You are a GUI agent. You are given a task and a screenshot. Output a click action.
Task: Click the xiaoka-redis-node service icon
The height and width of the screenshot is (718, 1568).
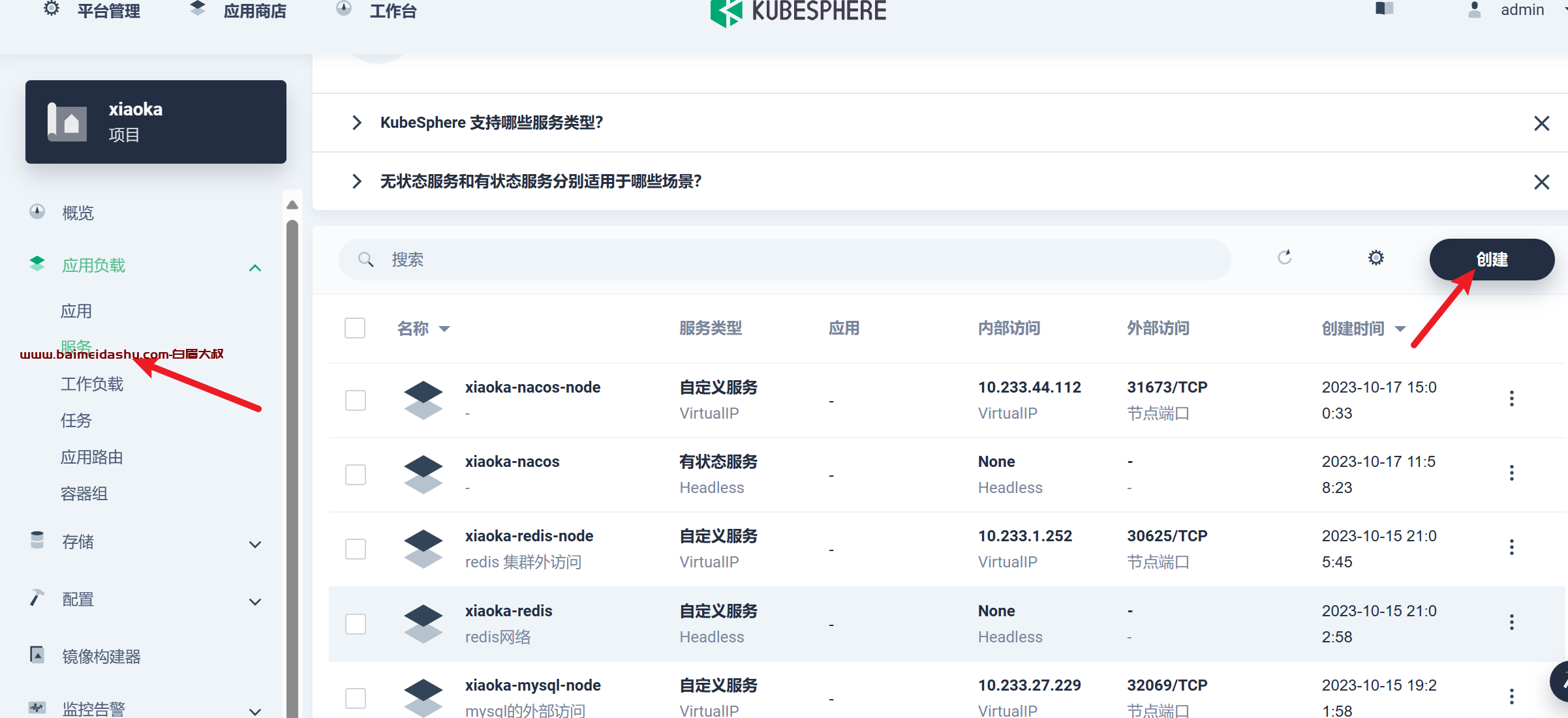[423, 549]
